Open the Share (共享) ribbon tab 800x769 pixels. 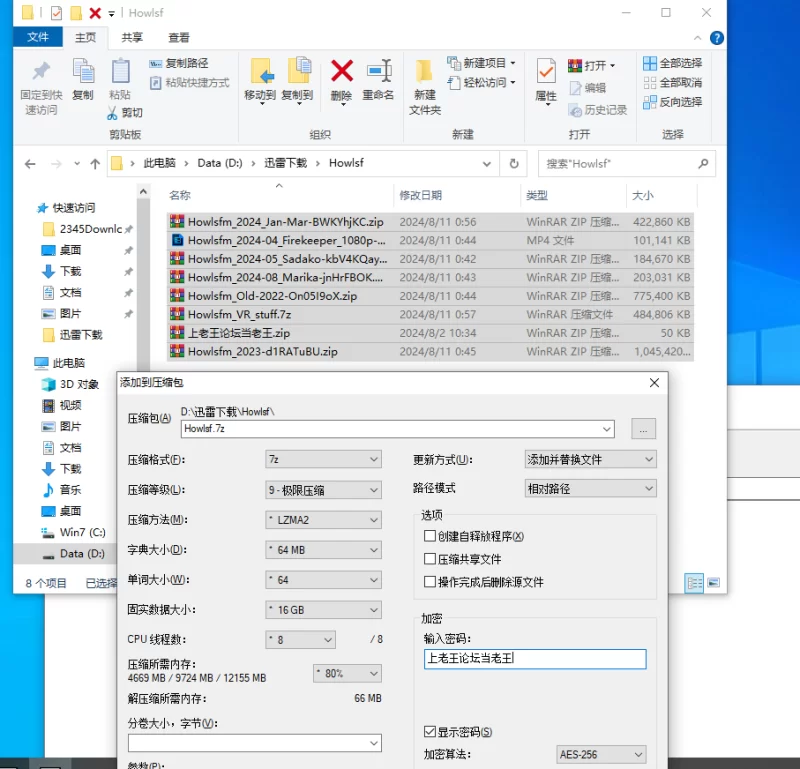click(x=132, y=37)
